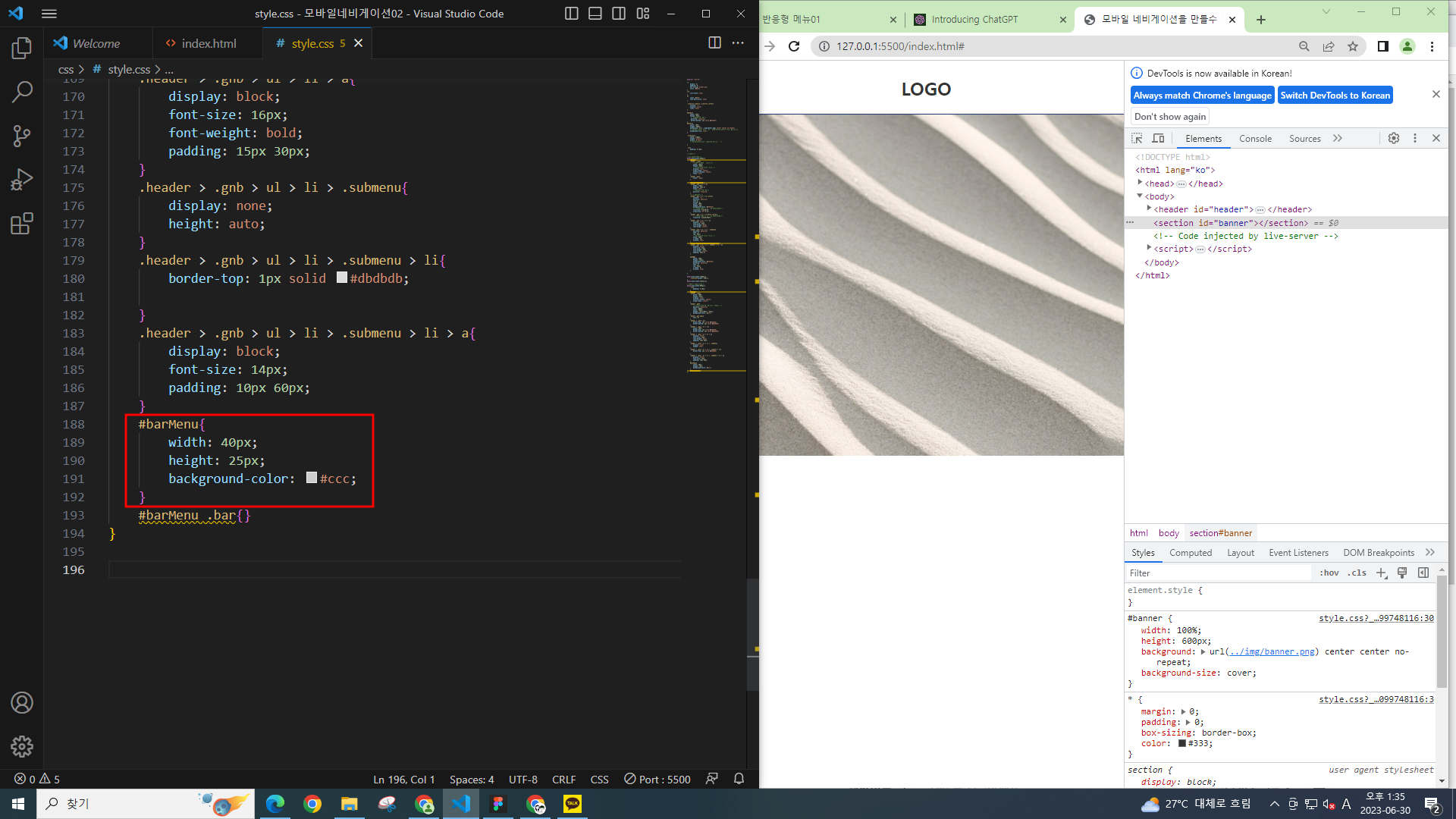Click Switch DevTools to Korean button
The width and height of the screenshot is (1456, 819).
1335,96
